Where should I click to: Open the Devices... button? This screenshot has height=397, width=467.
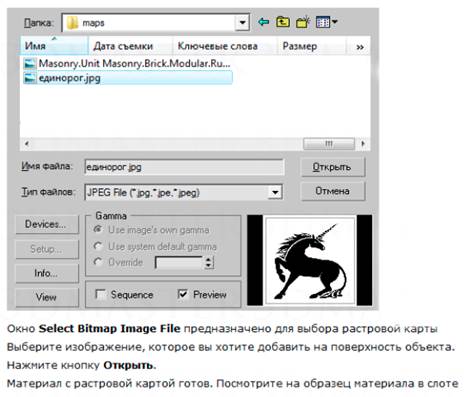(47, 224)
